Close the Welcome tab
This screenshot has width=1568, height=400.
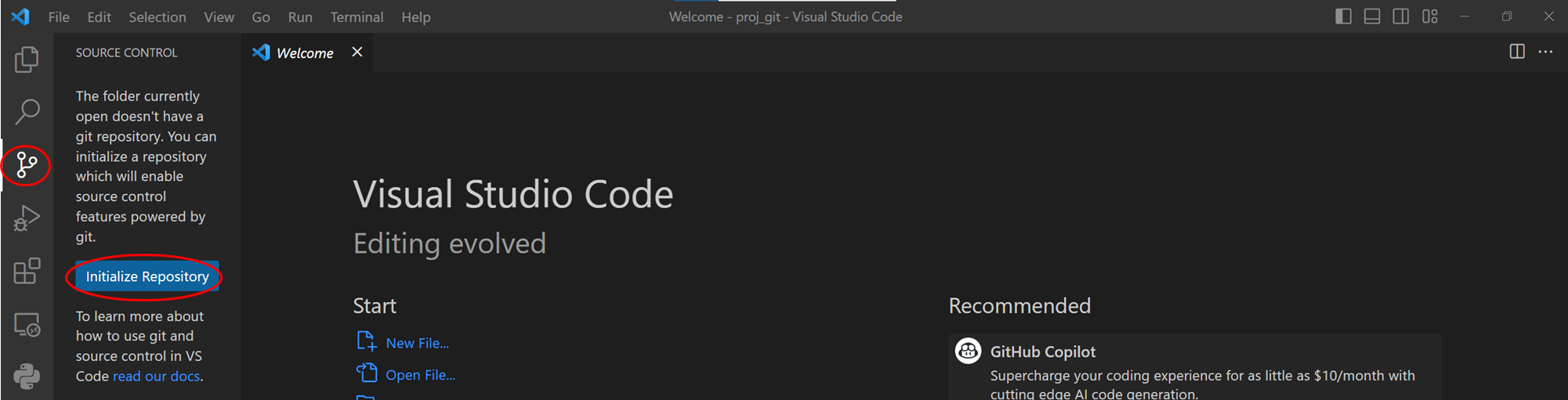click(357, 52)
